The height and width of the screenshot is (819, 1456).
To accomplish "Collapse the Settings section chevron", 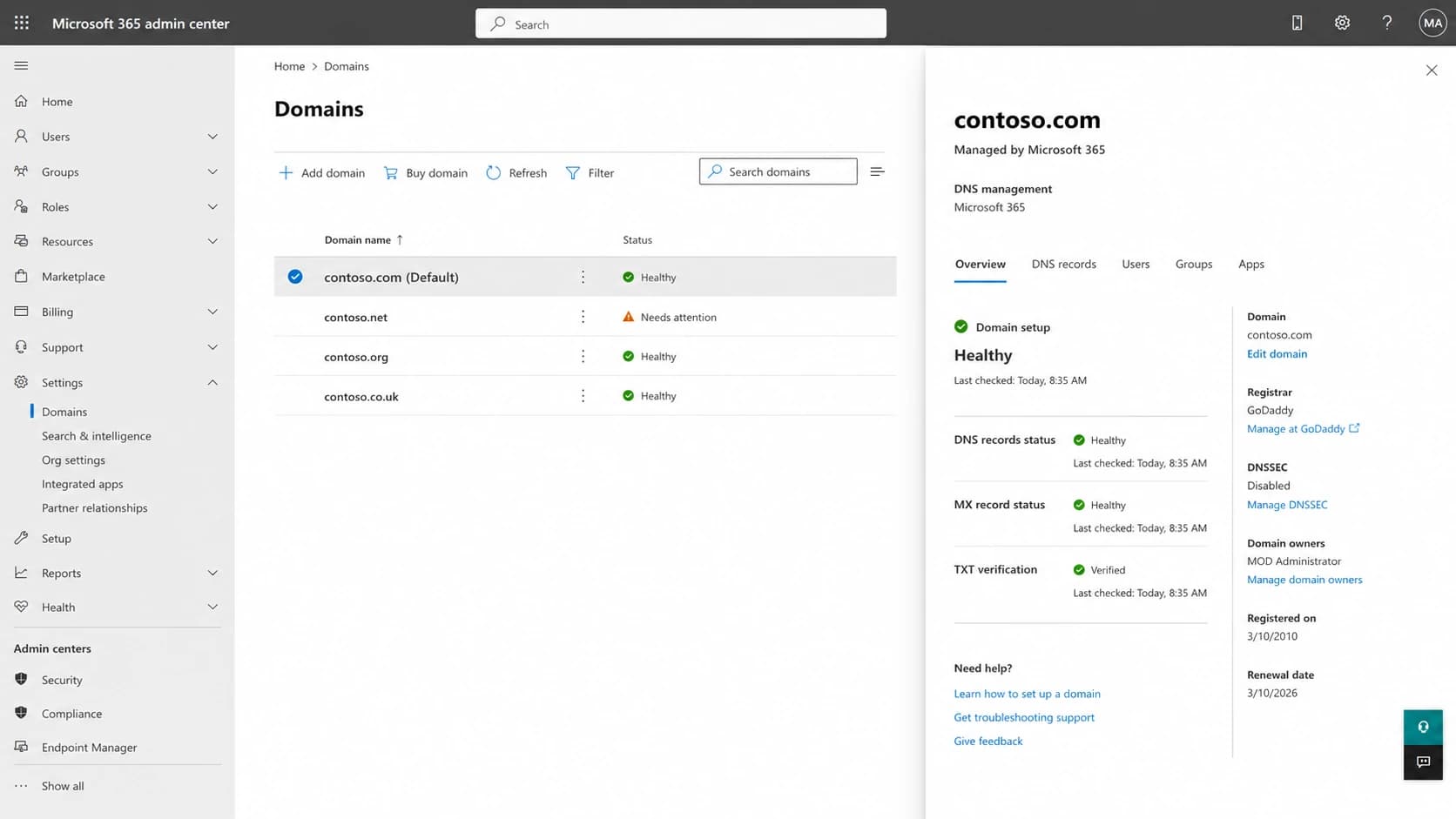I will 212,382.
